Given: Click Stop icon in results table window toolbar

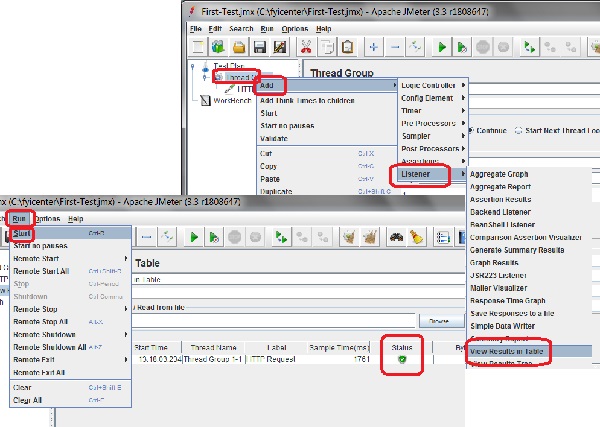Looking at the screenshot, I should [x=235, y=237].
